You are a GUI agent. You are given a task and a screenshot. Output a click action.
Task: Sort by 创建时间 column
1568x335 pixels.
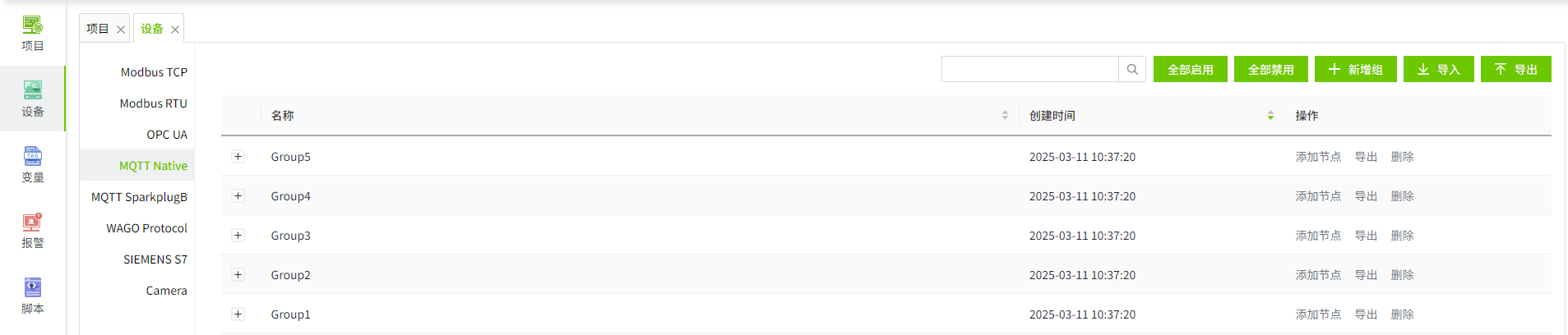(1270, 116)
